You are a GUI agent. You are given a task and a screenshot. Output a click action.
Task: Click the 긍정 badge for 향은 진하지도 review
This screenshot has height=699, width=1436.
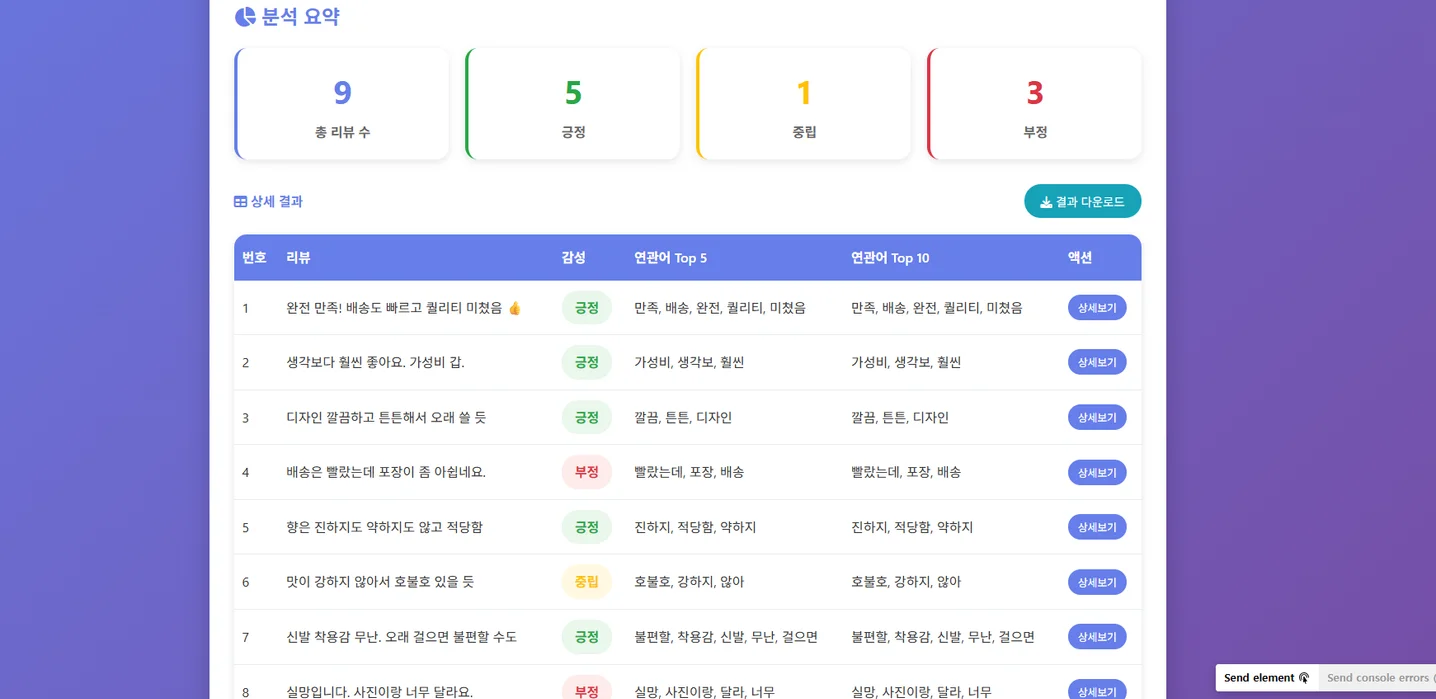click(x=587, y=527)
